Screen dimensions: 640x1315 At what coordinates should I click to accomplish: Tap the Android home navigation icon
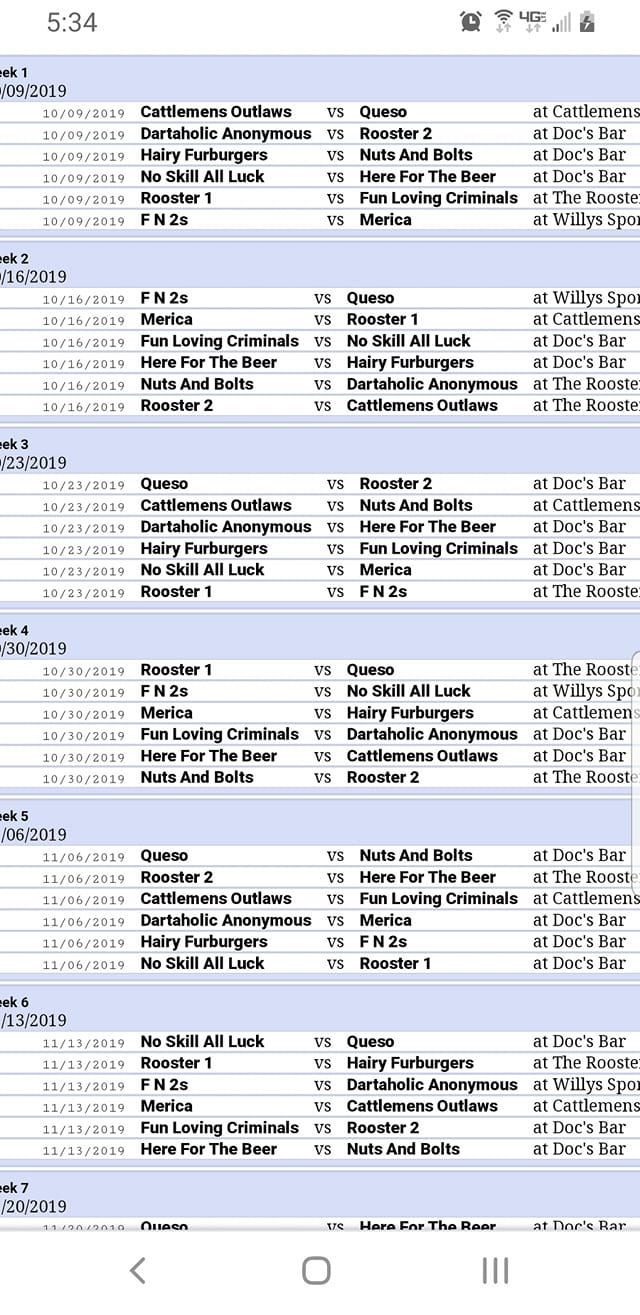pyautogui.click(x=316, y=1270)
